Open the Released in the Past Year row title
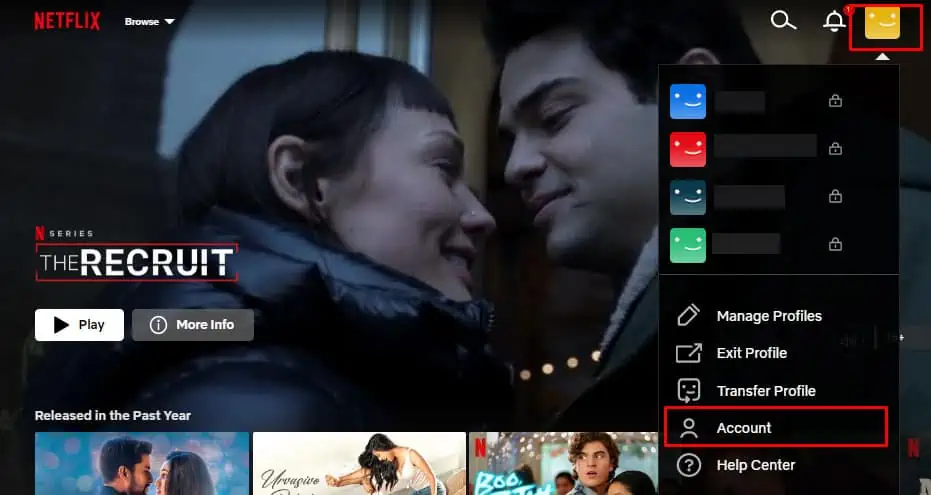This screenshot has width=931, height=495. tap(113, 415)
